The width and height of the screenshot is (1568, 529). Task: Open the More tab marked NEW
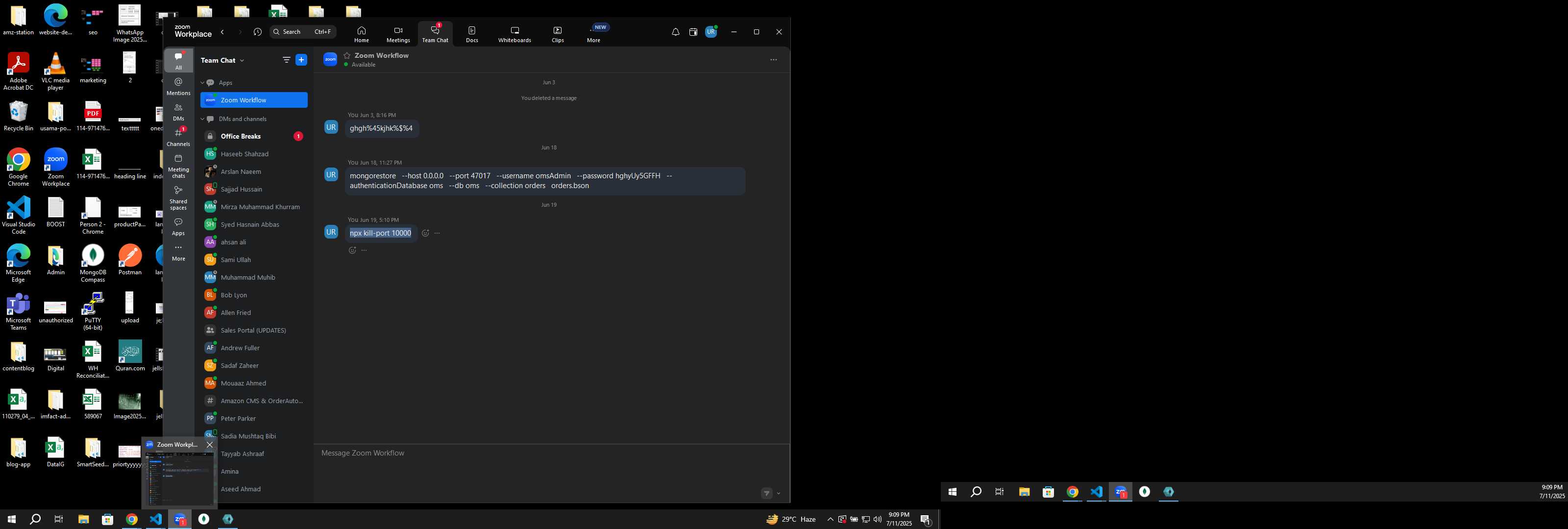(593, 34)
